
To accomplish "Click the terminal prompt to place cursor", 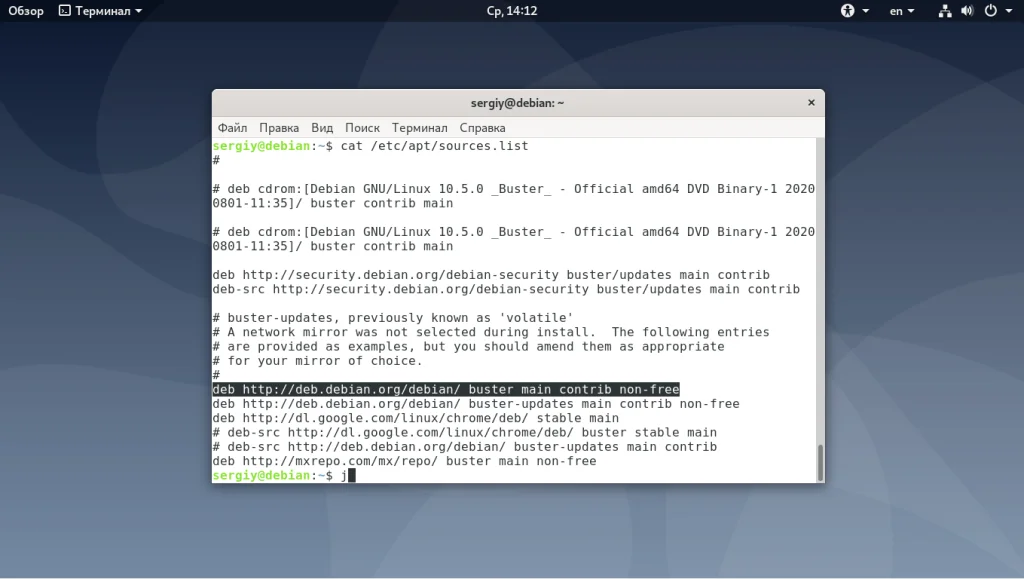I will click(348, 475).
